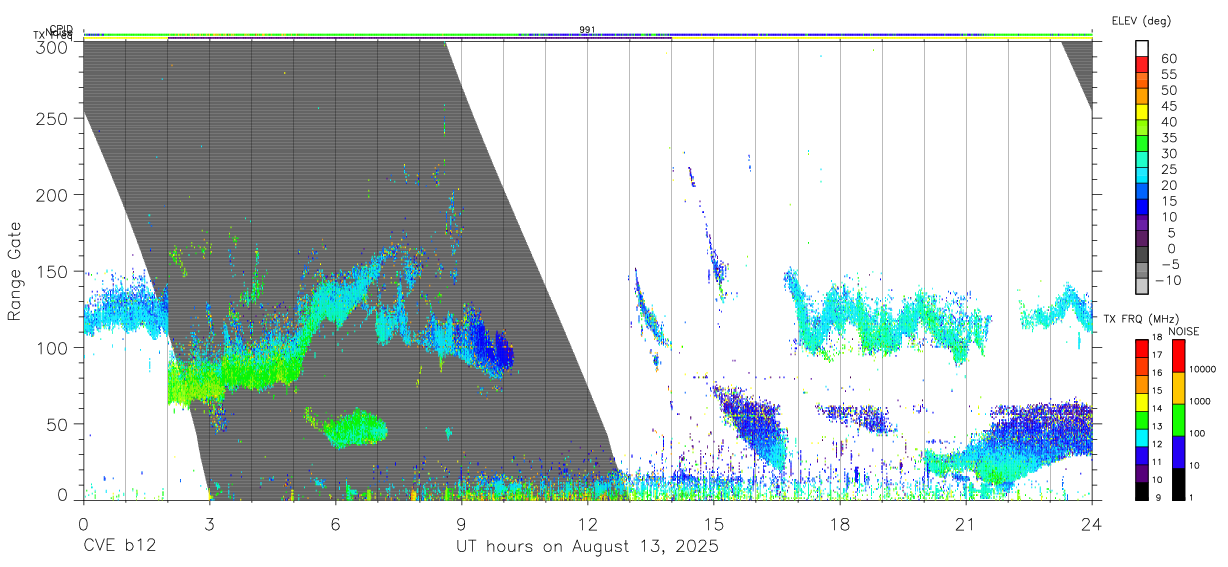Click the "35" ELEV scale label
This screenshot has width=1228, height=567.
tap(1168, 138)
